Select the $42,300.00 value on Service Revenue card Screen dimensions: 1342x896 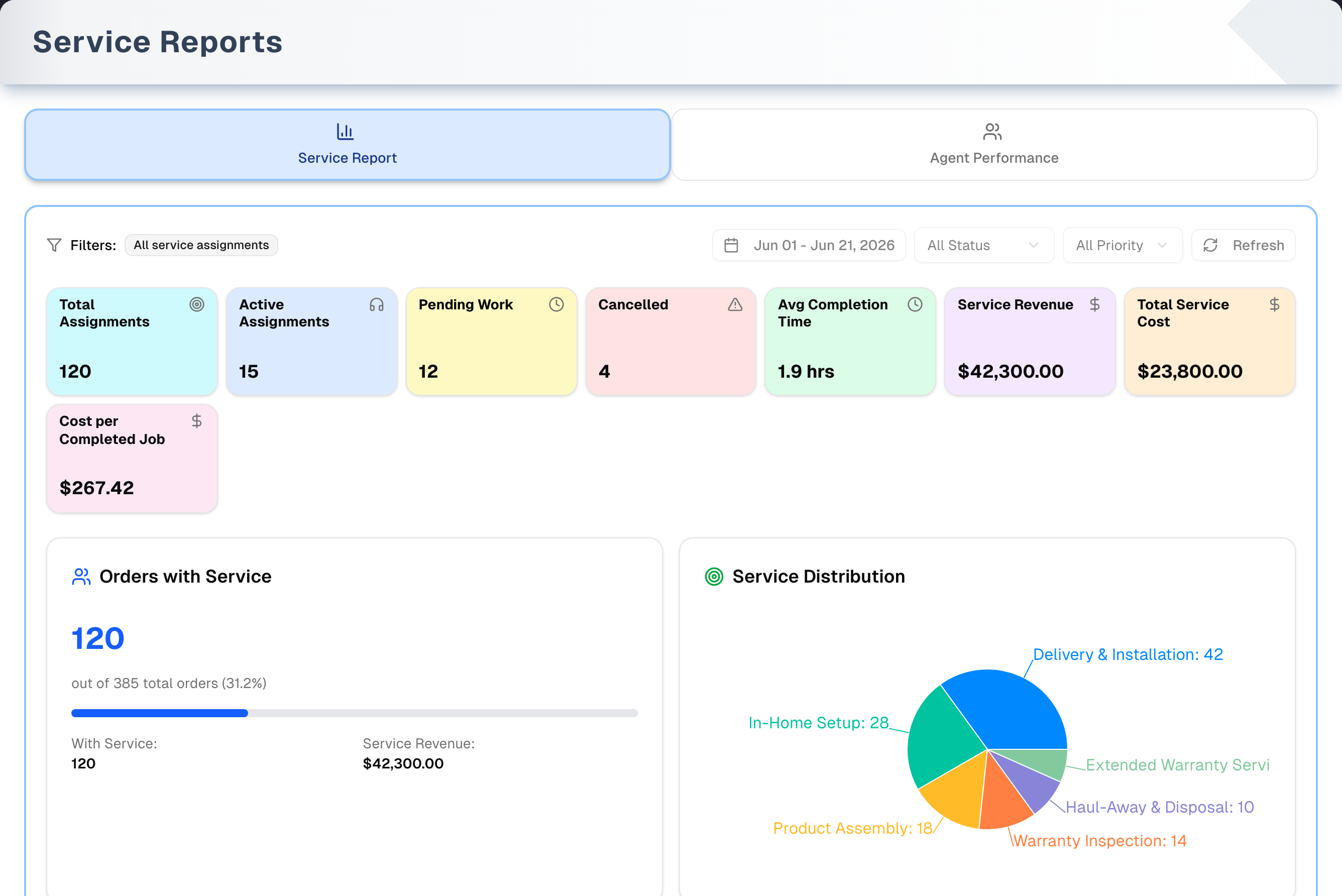1011,372
